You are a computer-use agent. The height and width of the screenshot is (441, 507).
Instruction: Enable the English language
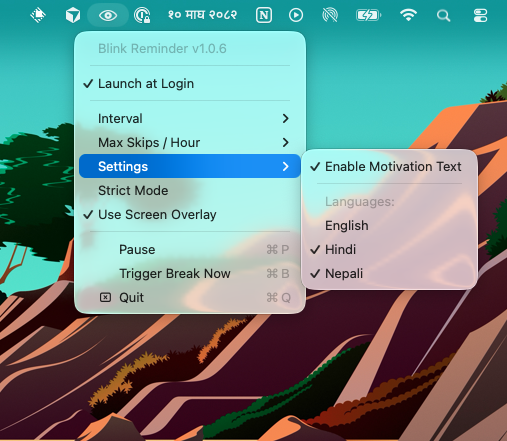point(389,225)
